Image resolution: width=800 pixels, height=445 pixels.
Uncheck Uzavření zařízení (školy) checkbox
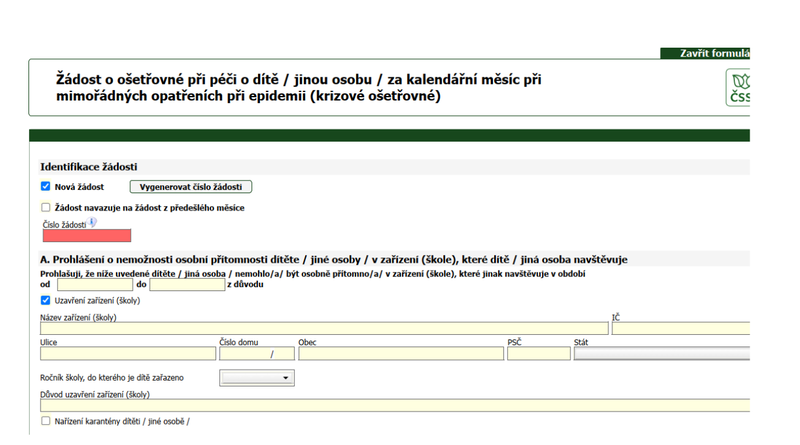pyautogui.click(x=46, y=300)
